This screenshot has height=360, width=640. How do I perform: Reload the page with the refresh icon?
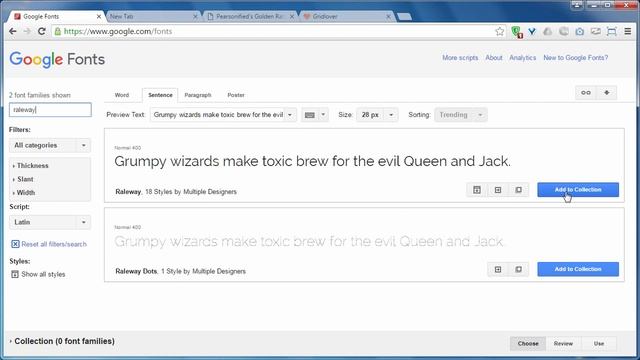pos(42,31)
